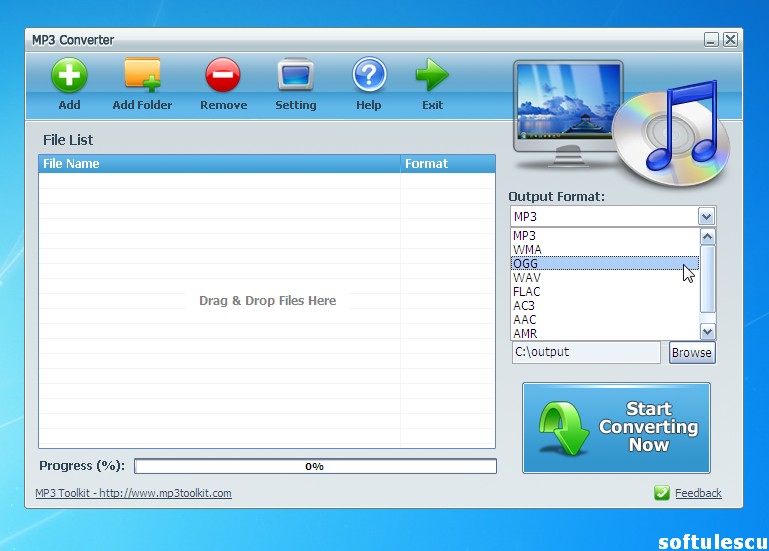This screenshot has width=769, height=551.
Task: Open the Setting monitor icon
Action: click(x=295, y=75)
